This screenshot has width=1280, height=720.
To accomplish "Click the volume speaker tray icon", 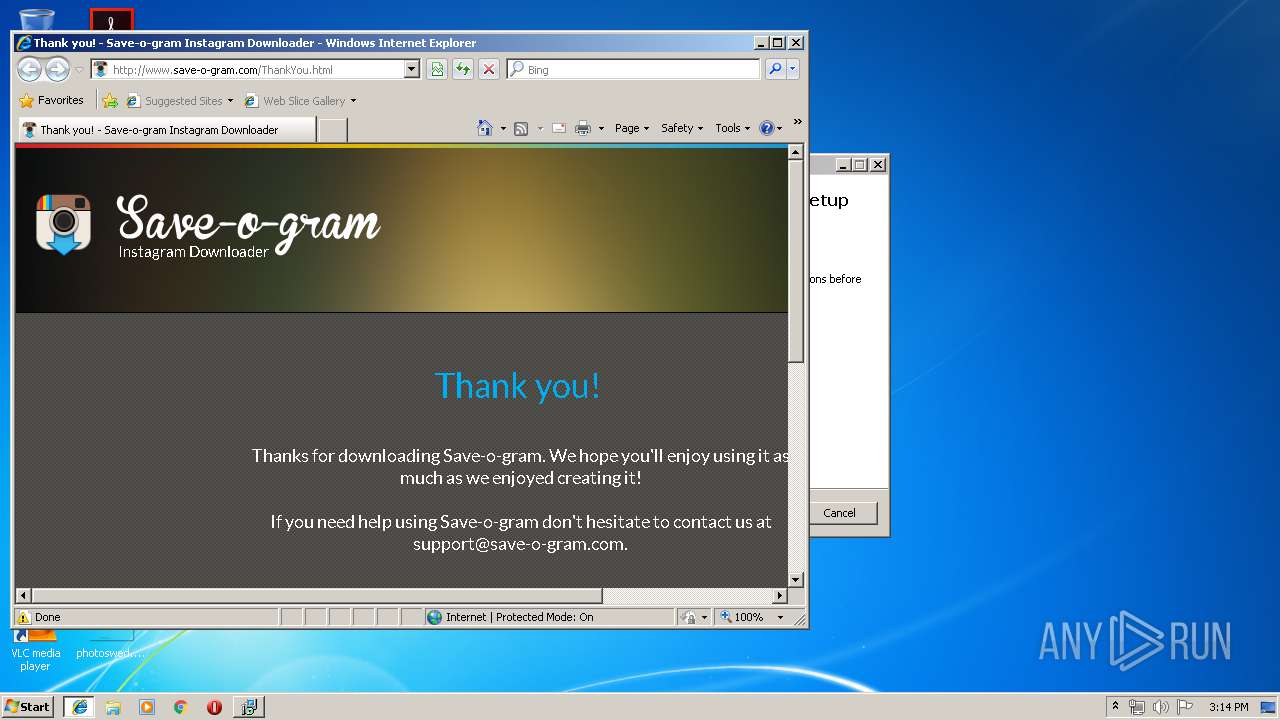I will point(1161,707).
